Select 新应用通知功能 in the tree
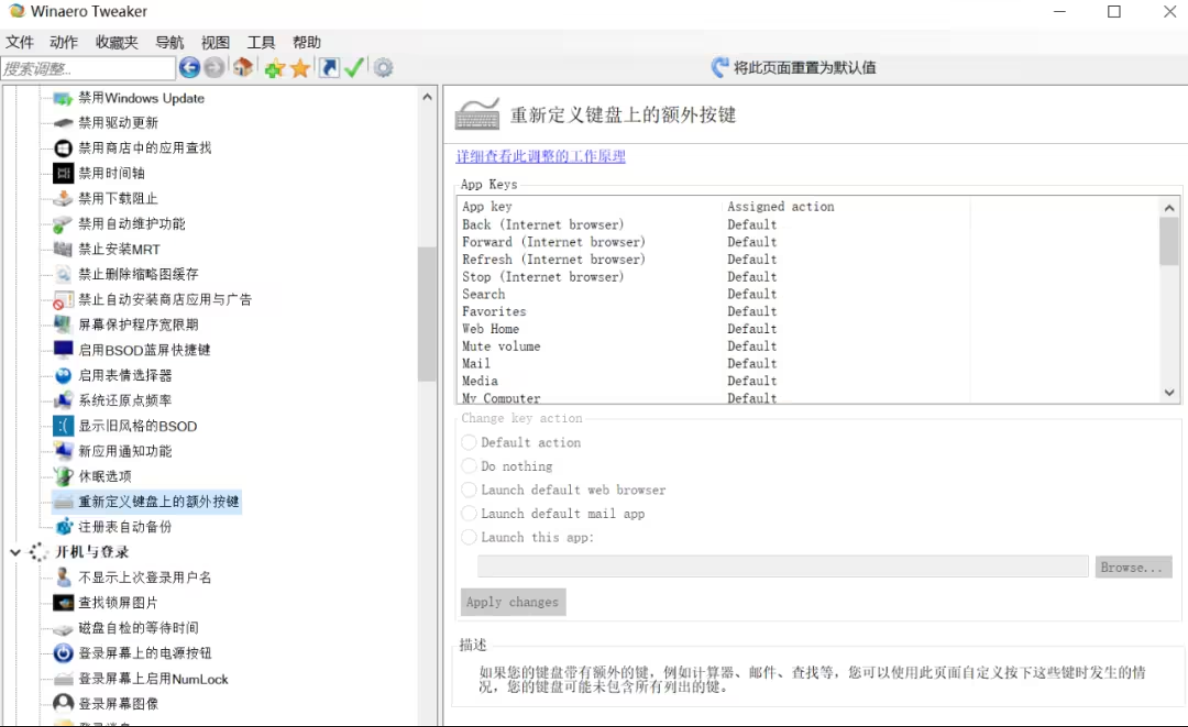 coord(125,451)
